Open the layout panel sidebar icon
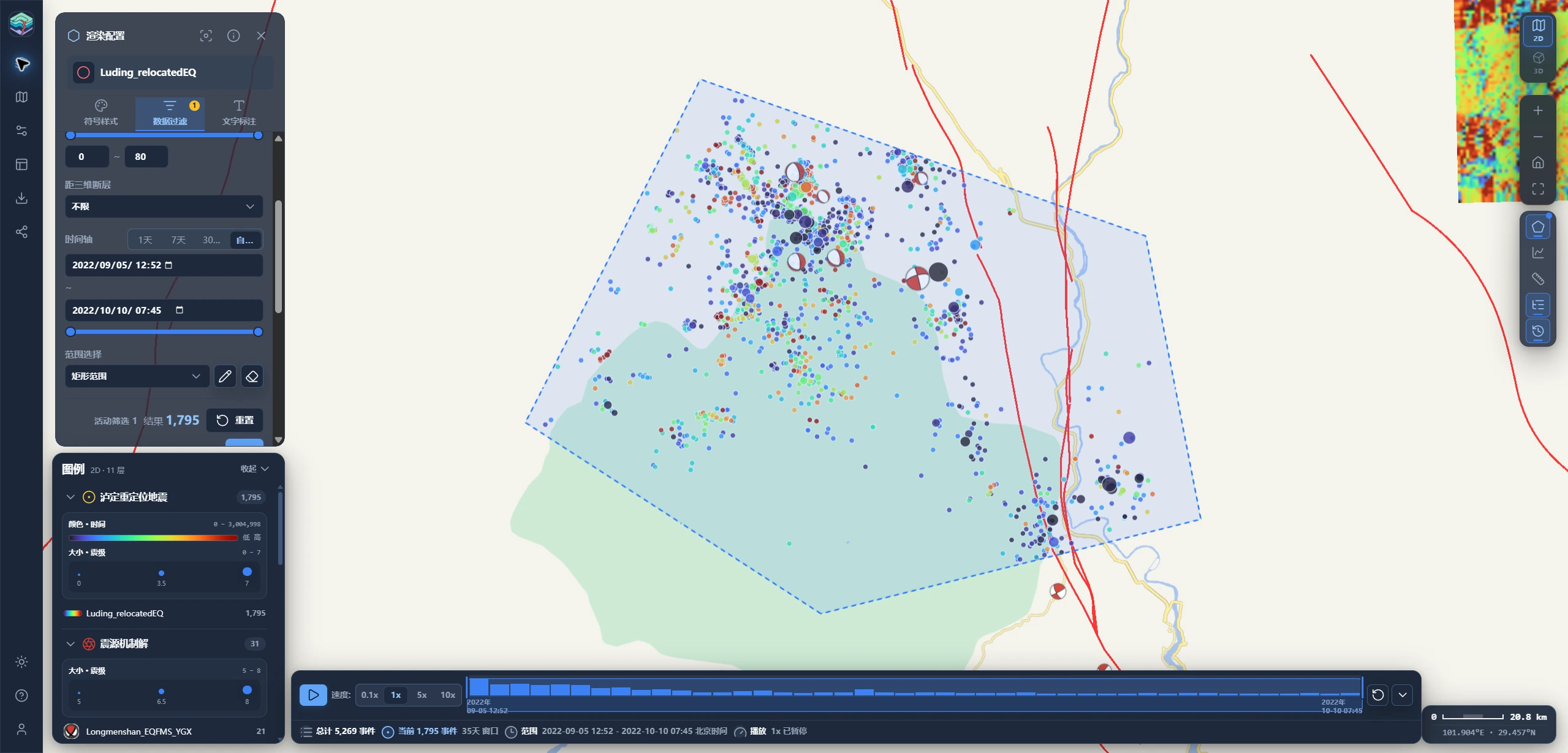 [x=21, y=164]
